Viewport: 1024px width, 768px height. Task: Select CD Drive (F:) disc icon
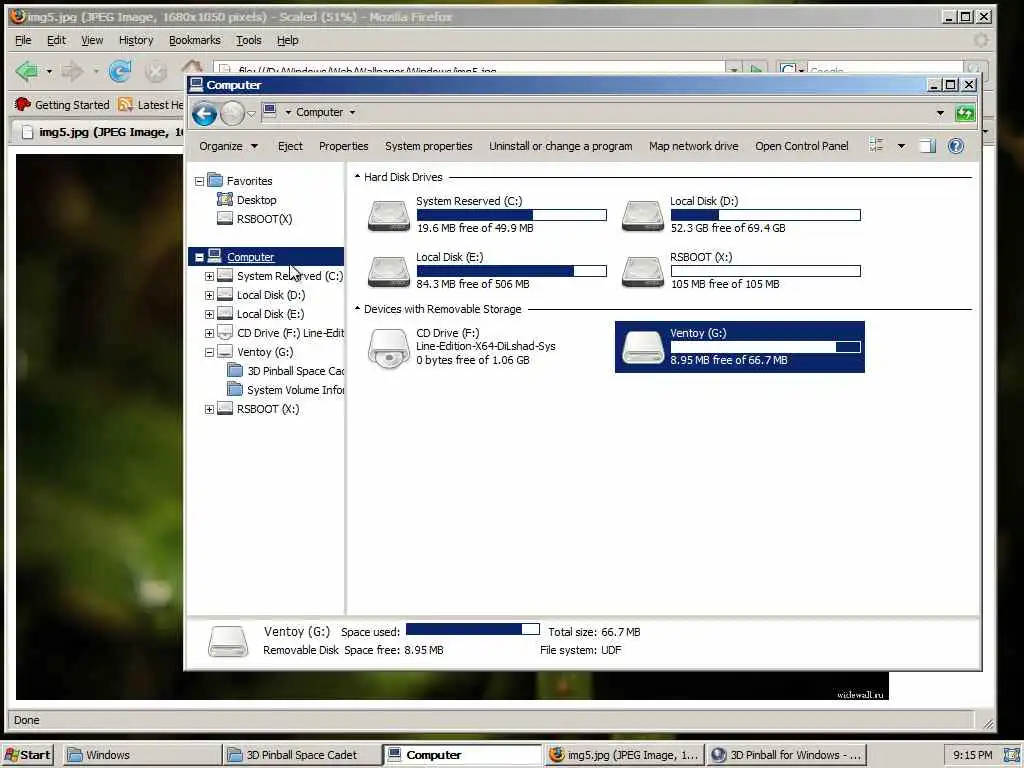(x=389, y=348)
